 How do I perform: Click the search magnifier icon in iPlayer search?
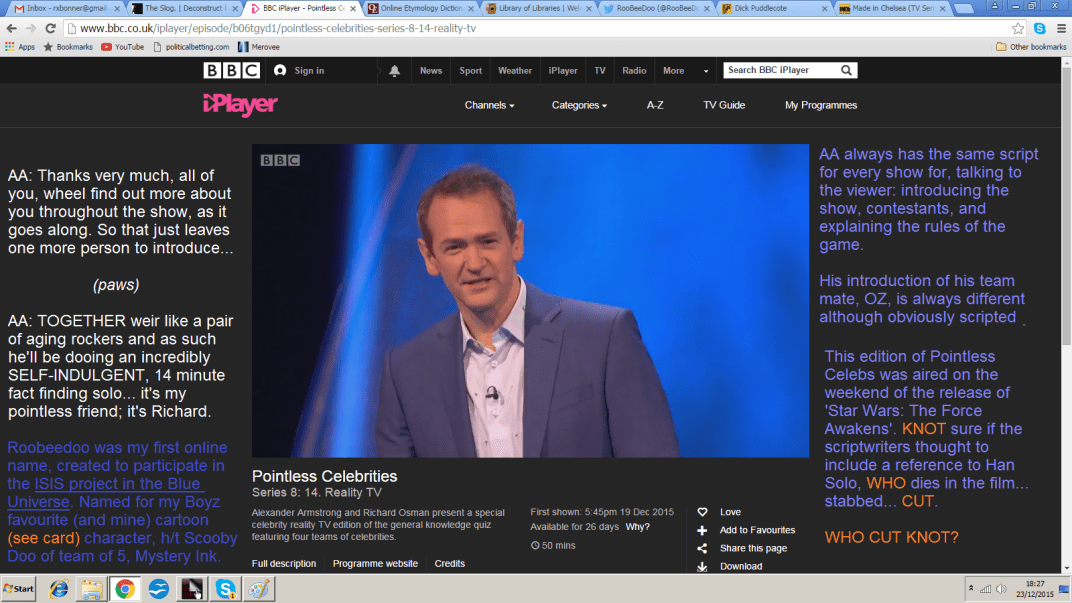tap(846, 70)
